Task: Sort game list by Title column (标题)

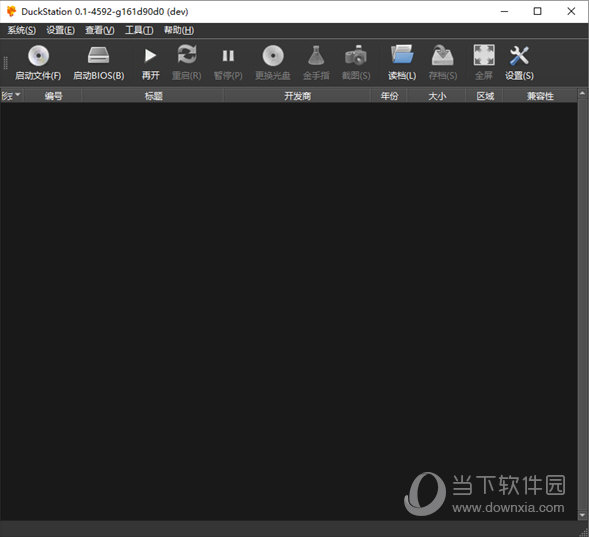Action: (153, 96)
